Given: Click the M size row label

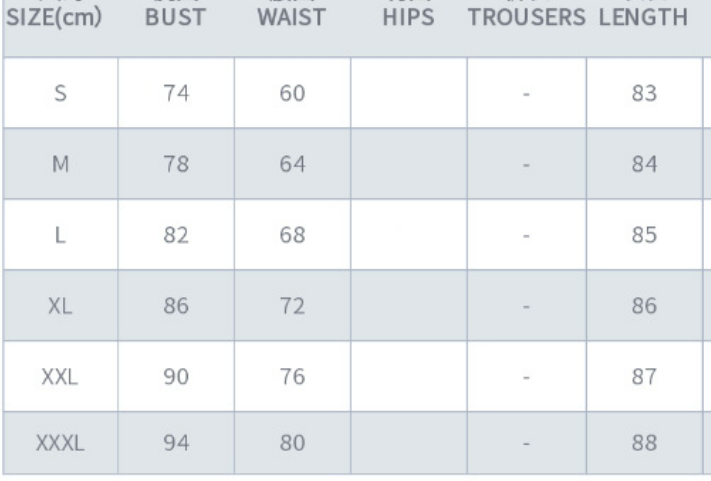Looking at the screenshot, I should pos(59,164).
